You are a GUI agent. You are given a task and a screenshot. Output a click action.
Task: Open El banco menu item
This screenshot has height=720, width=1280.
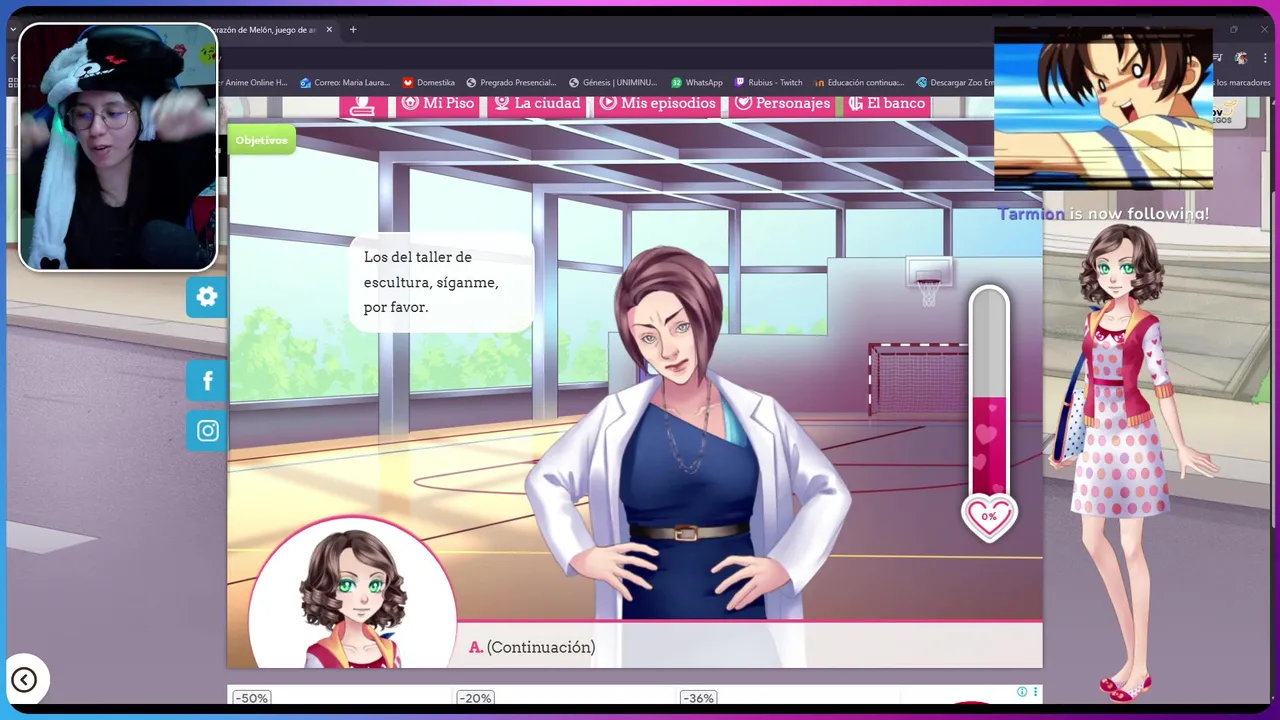[x=887, y=104]
